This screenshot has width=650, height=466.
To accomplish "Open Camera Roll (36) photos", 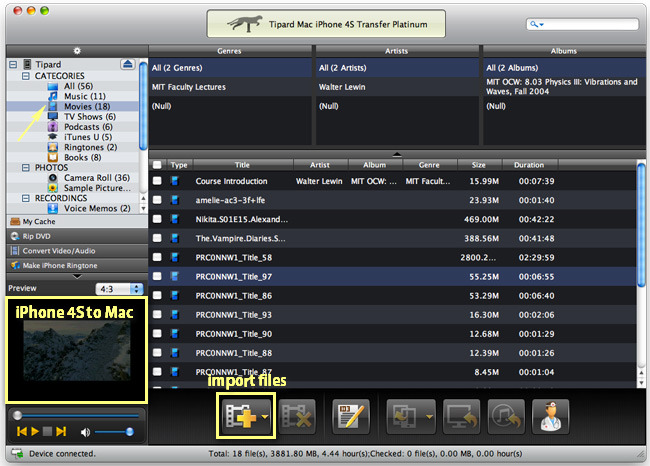I will click(x=97, y=177).
